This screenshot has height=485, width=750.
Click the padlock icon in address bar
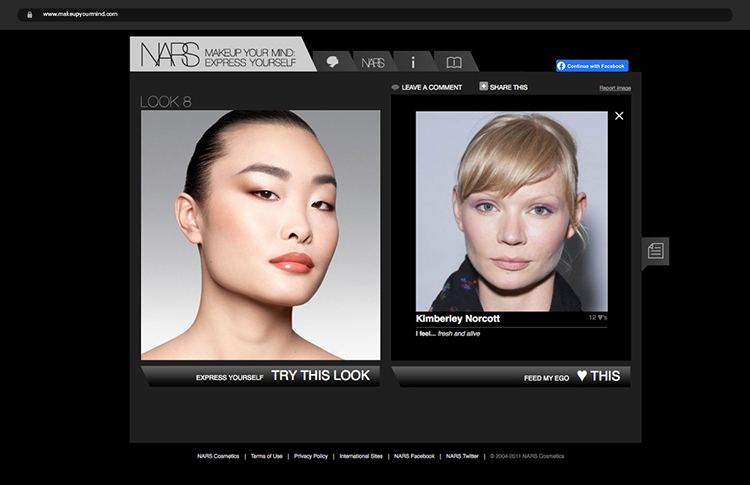[x=31, y=15]
